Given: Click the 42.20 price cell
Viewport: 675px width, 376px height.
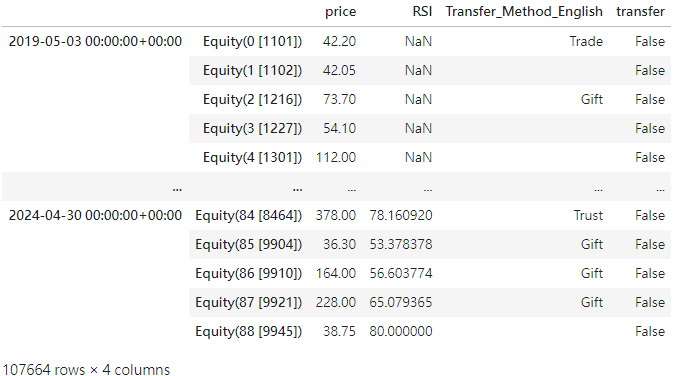Looking at the screenshot, I should (339, 41).
